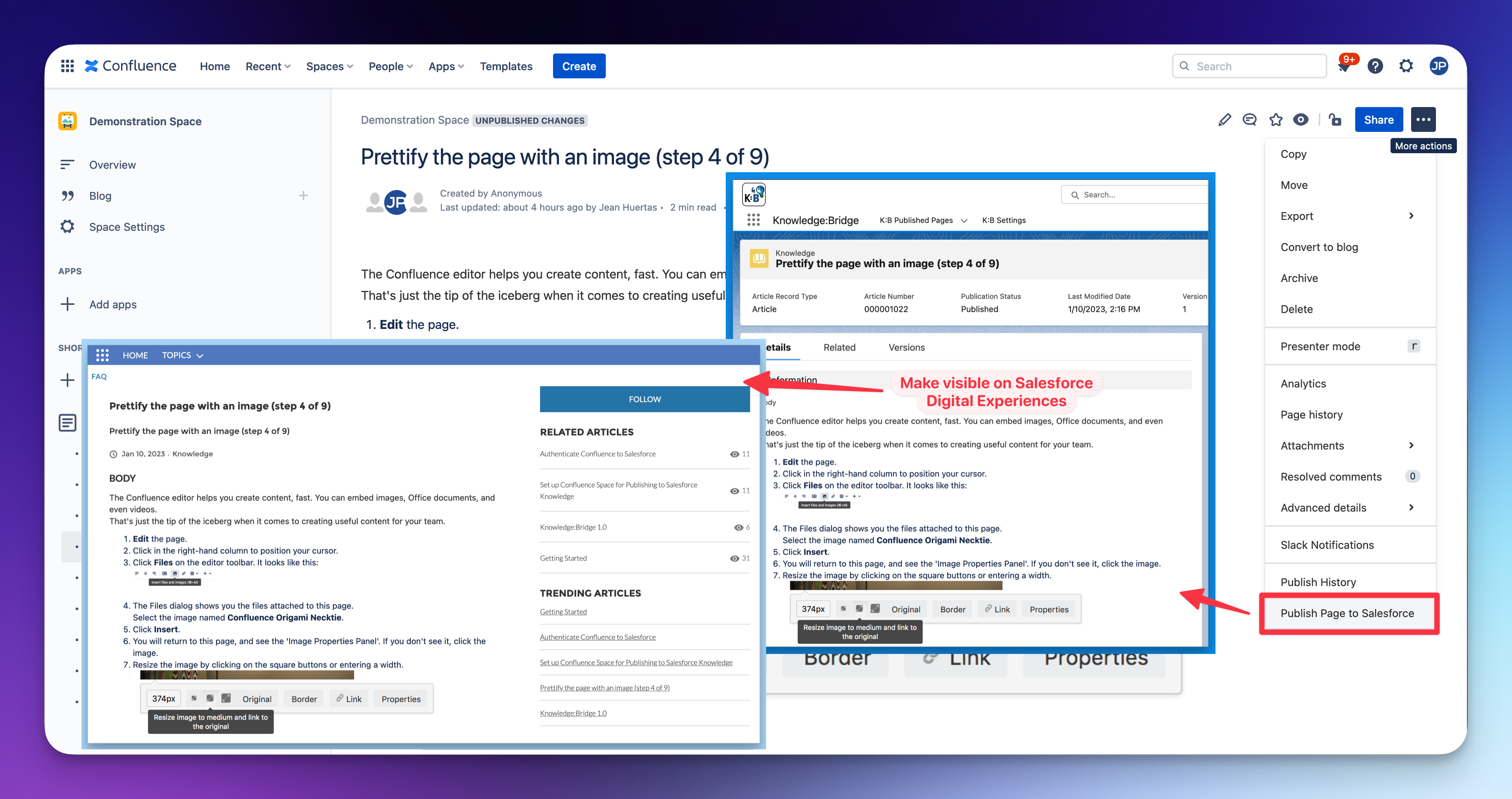Screen dimensions: 1512x799
Task: Open page restrictions lock icon
Action: point(1335,120)
